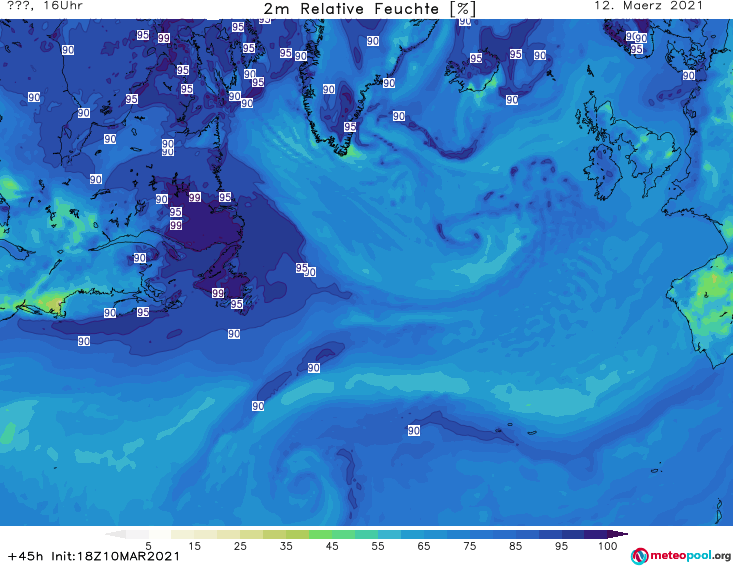This screenshot has height=566, width=733.
Task: Click the colorbar tick label '55'
Action: coord(378,546)
